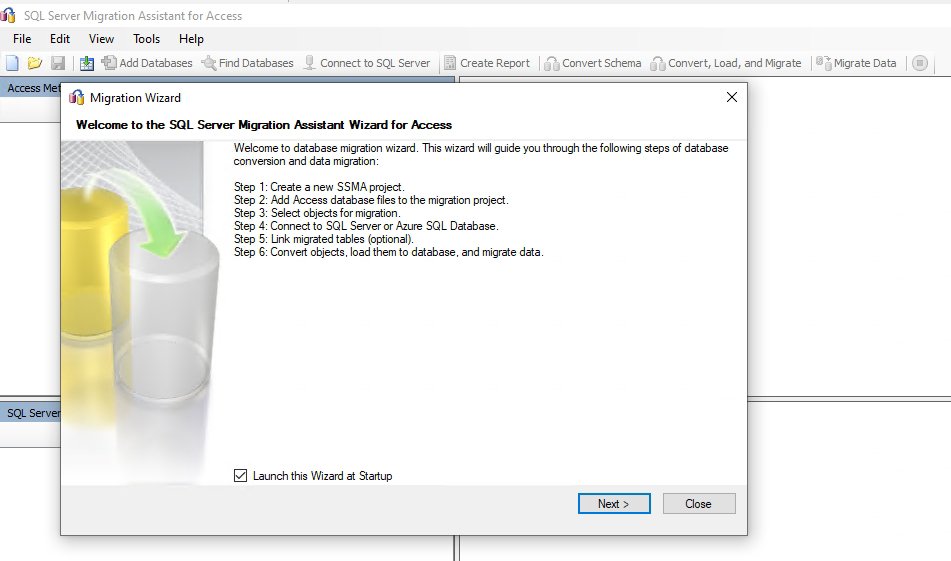The height and width of the screenshot is (561, 951).
Task: Click Connect to SQL Server toolbar button
Action: (x=366, y=63)
